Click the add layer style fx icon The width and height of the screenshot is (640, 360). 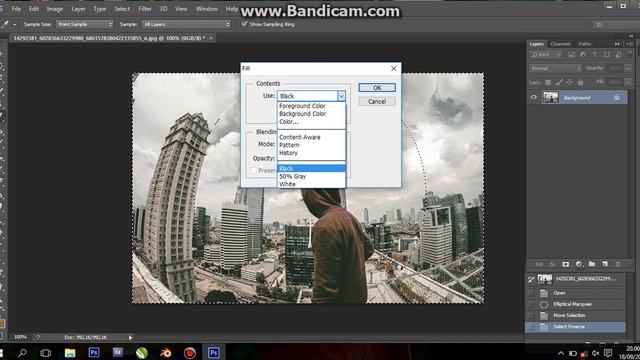coord(552,264)
